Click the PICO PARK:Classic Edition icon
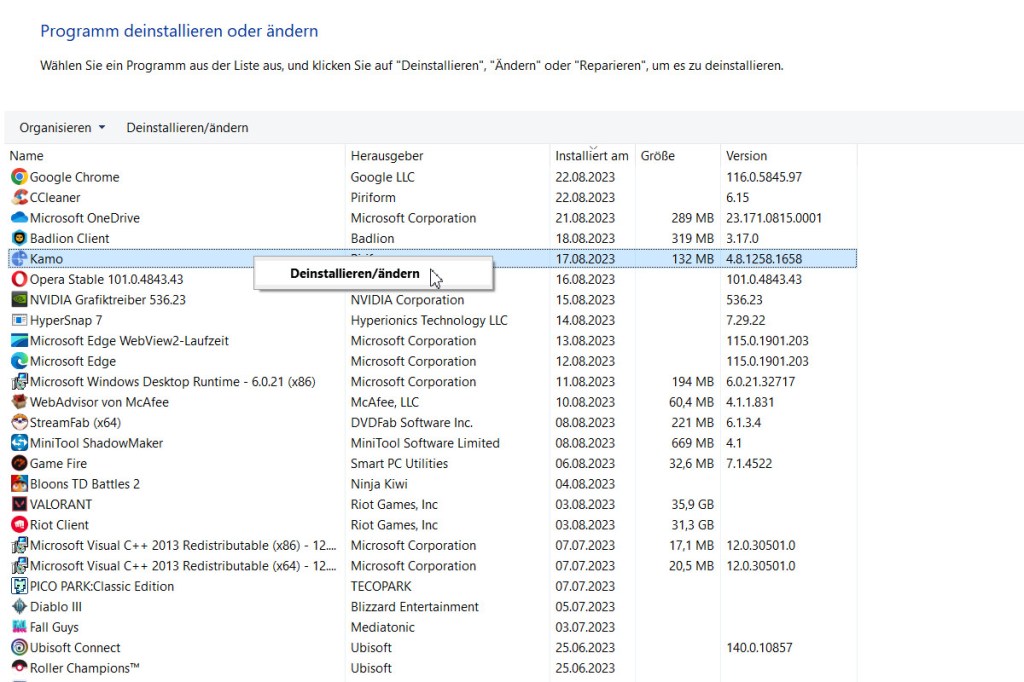The width and height of the screenshot is (1024, 682). (x=20, y=586)
